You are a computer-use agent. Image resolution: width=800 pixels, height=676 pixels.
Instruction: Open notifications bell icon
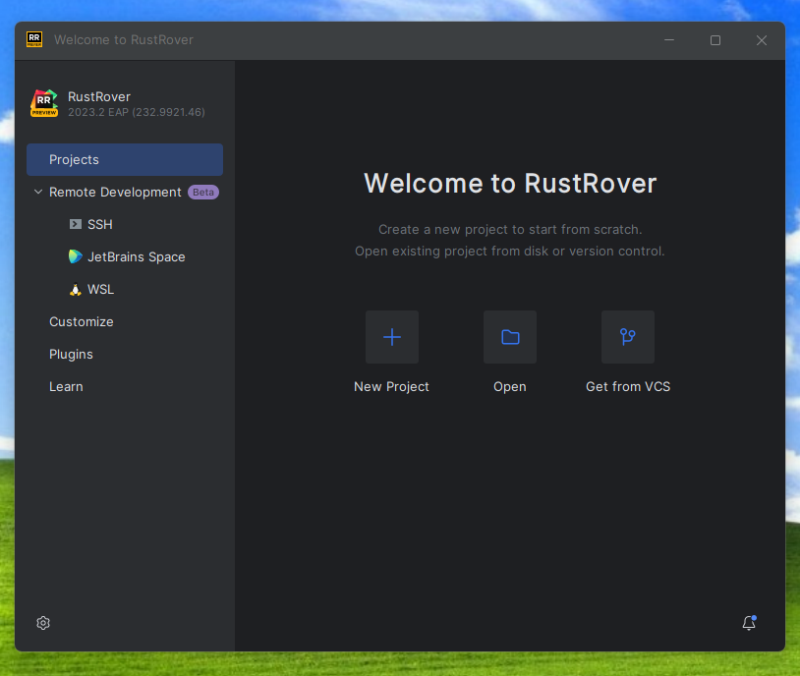point(748,623)
